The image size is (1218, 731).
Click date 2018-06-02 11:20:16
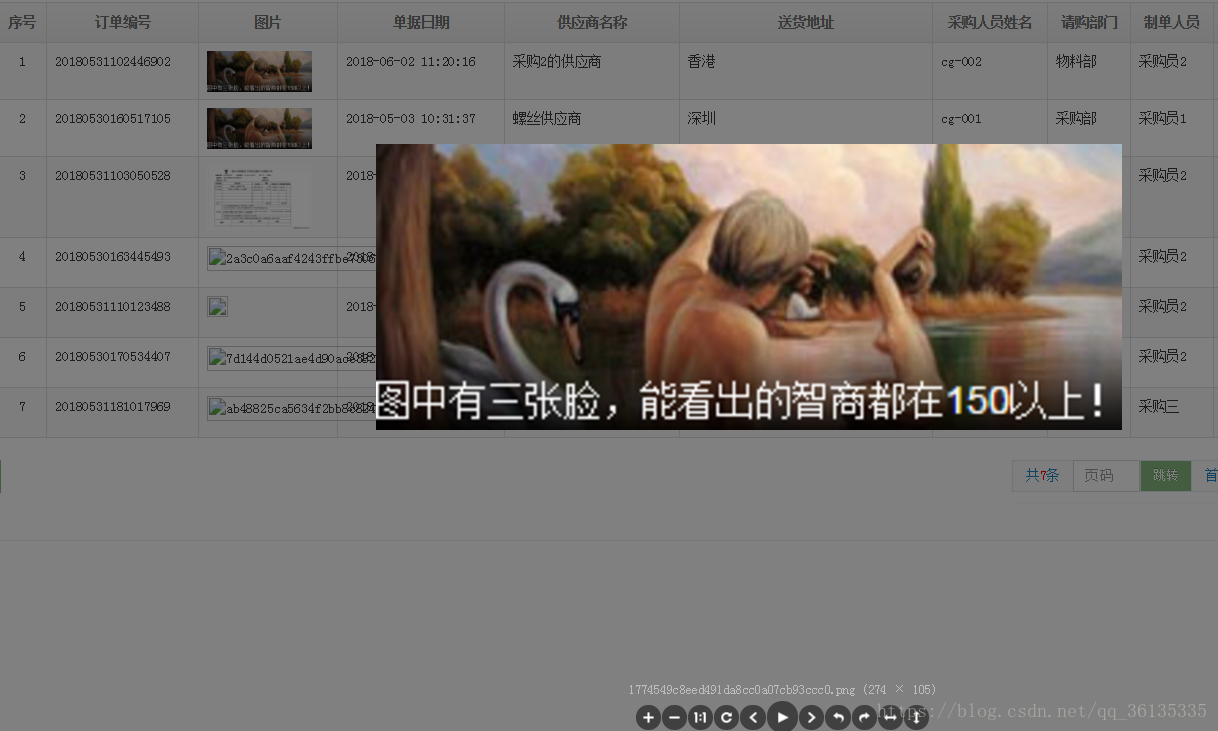point(411,62)
